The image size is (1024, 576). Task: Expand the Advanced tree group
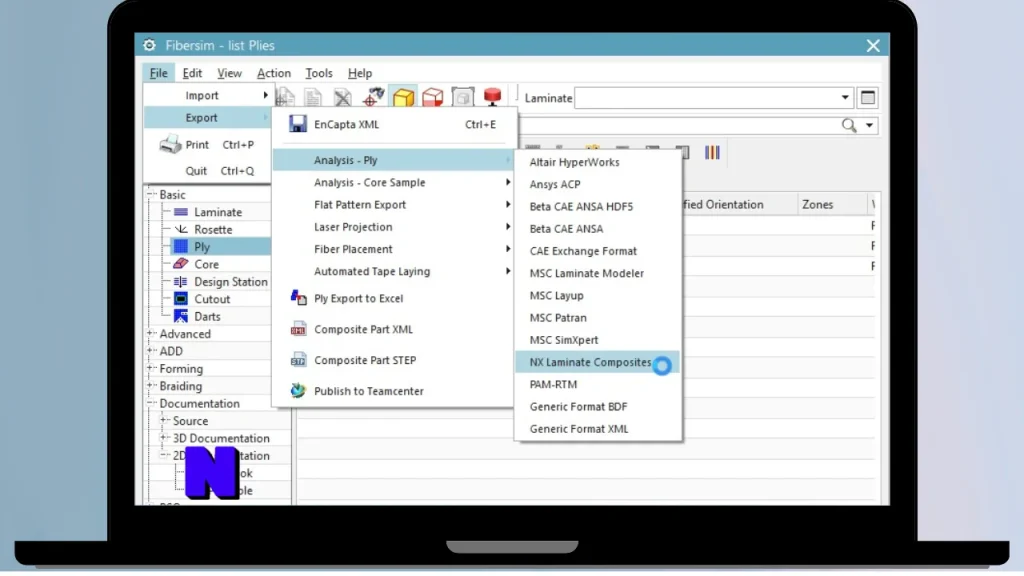151,333
